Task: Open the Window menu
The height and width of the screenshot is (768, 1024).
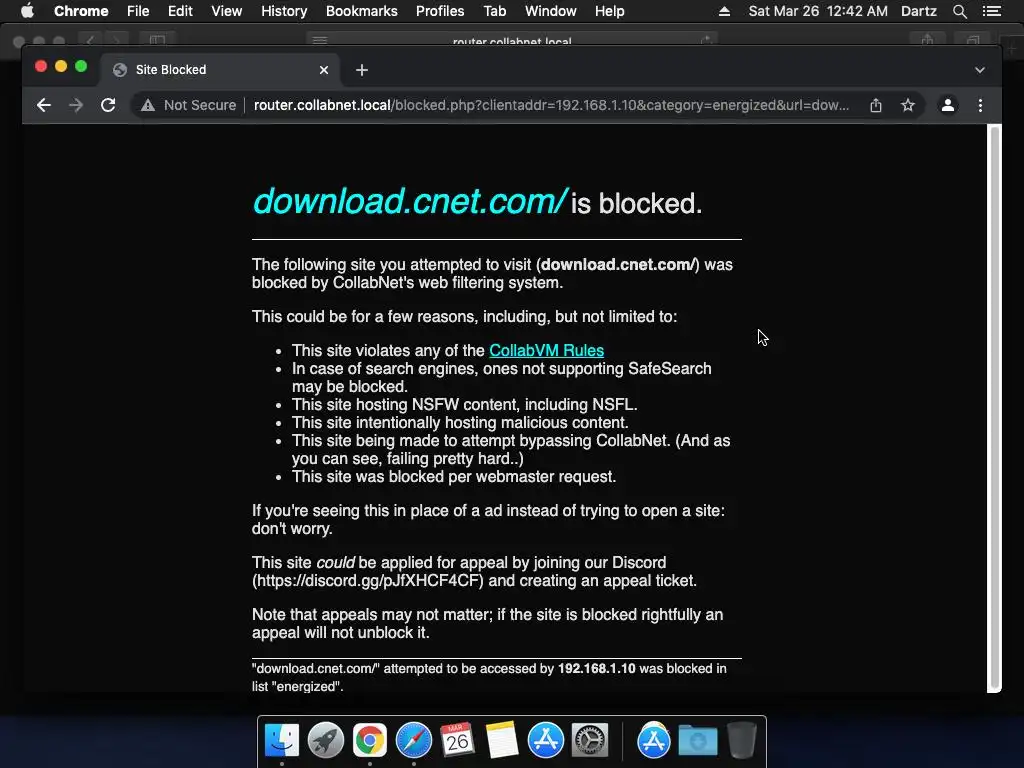Action: tap(551, 11)
